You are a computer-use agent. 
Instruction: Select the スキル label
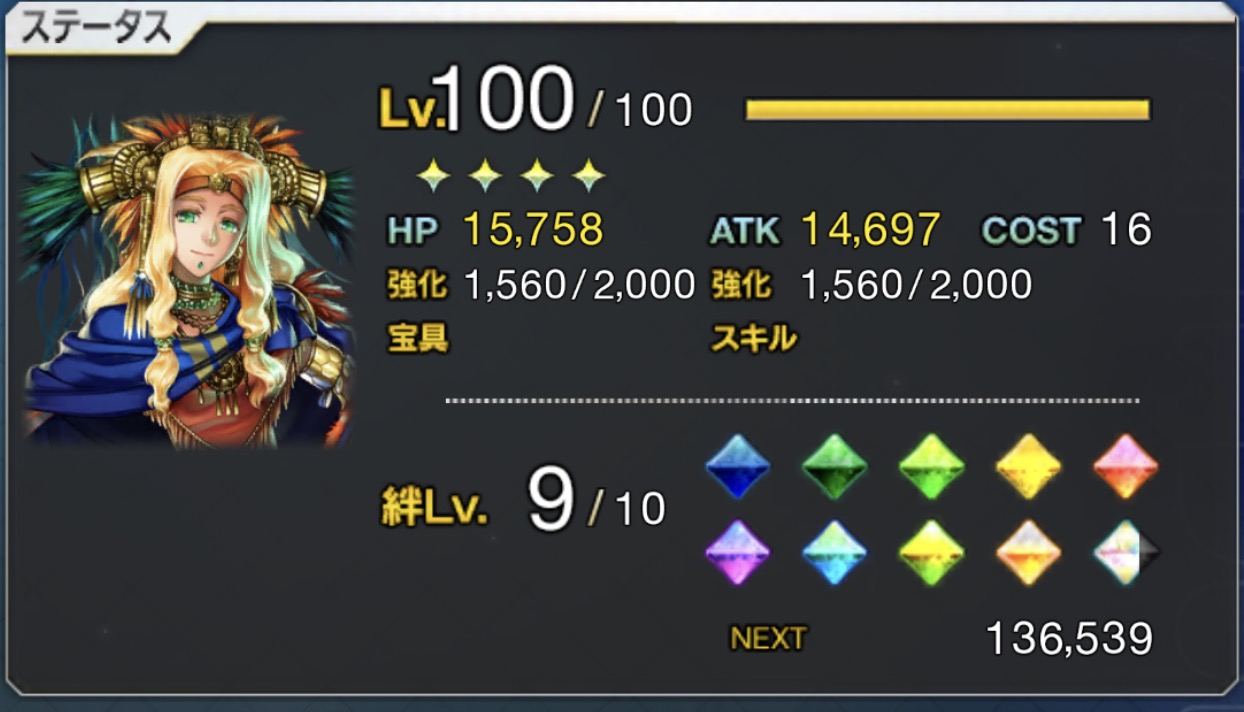click(754, 339)
